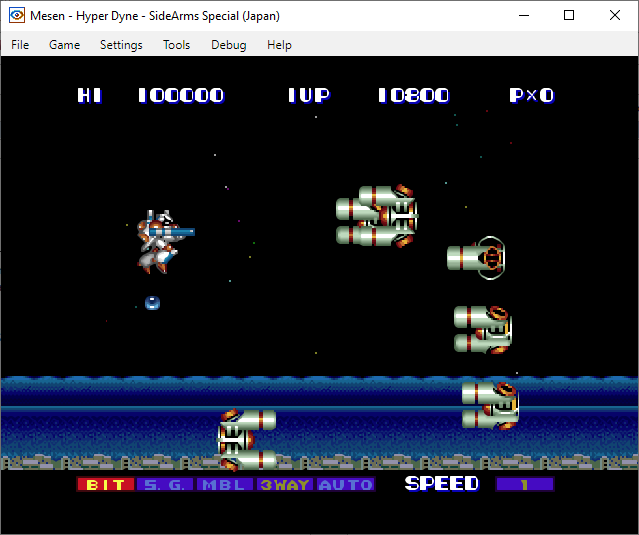This screenshot has height=535, width=639.
Task: Click the 1UP label
Action: (x=308, y=96)
